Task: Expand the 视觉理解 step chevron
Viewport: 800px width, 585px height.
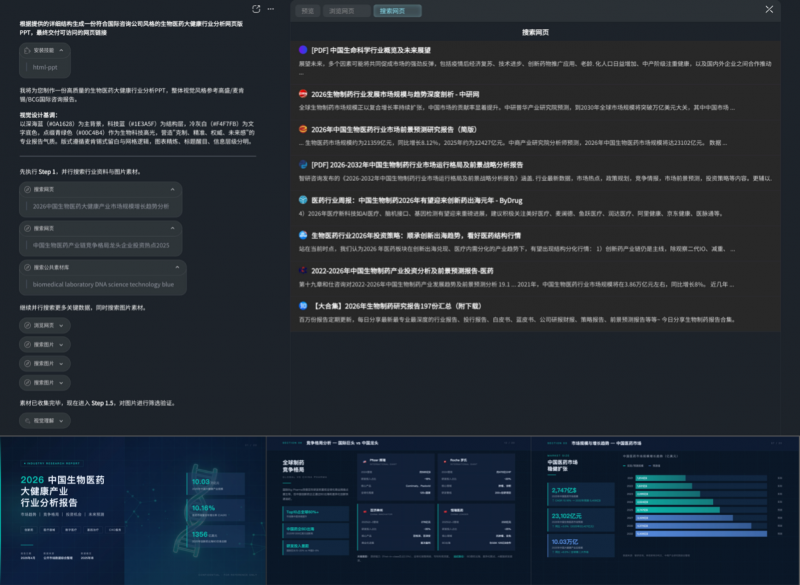Action: click(63, 421)
